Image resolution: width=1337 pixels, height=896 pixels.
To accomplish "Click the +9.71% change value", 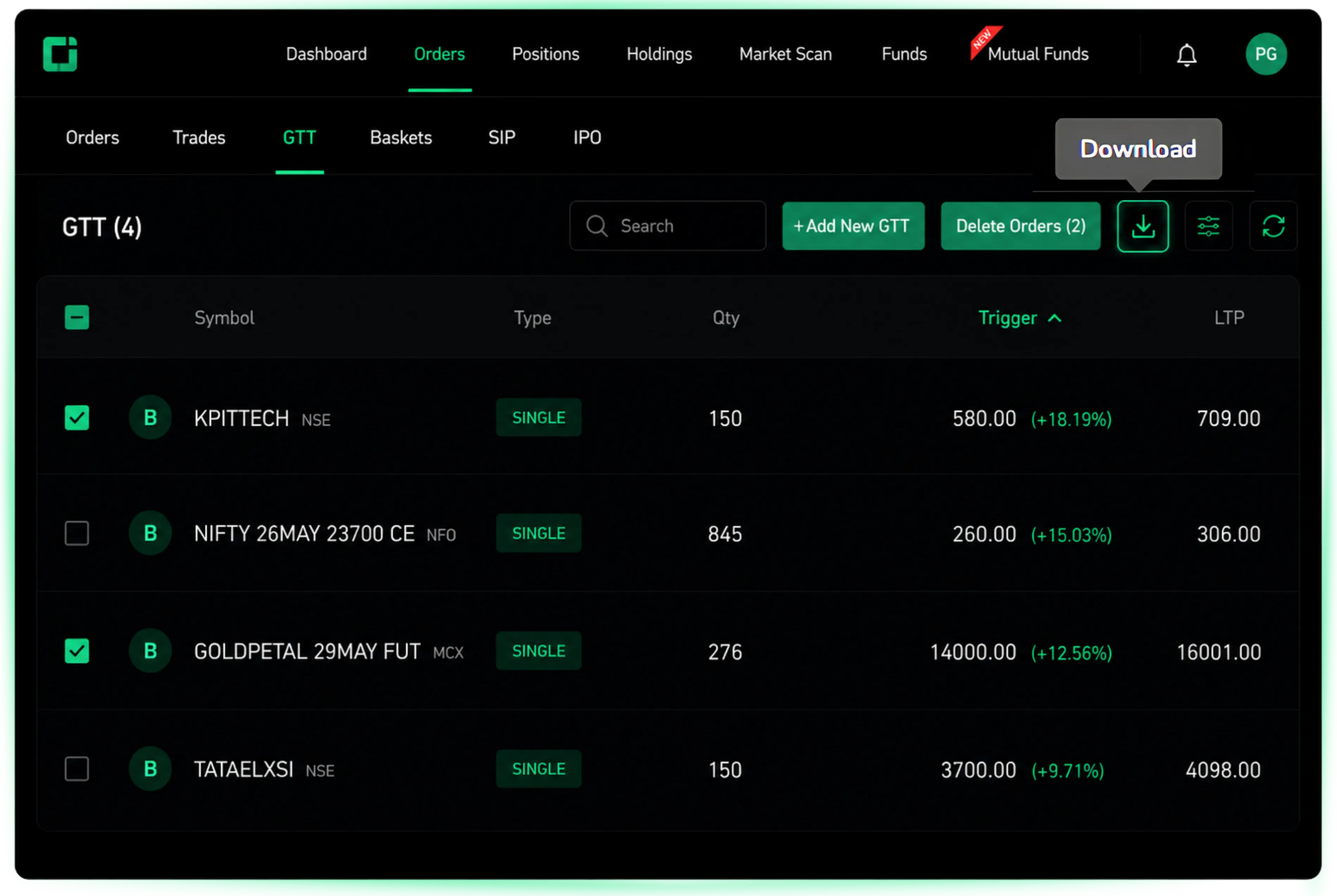I will [1067, 771].
